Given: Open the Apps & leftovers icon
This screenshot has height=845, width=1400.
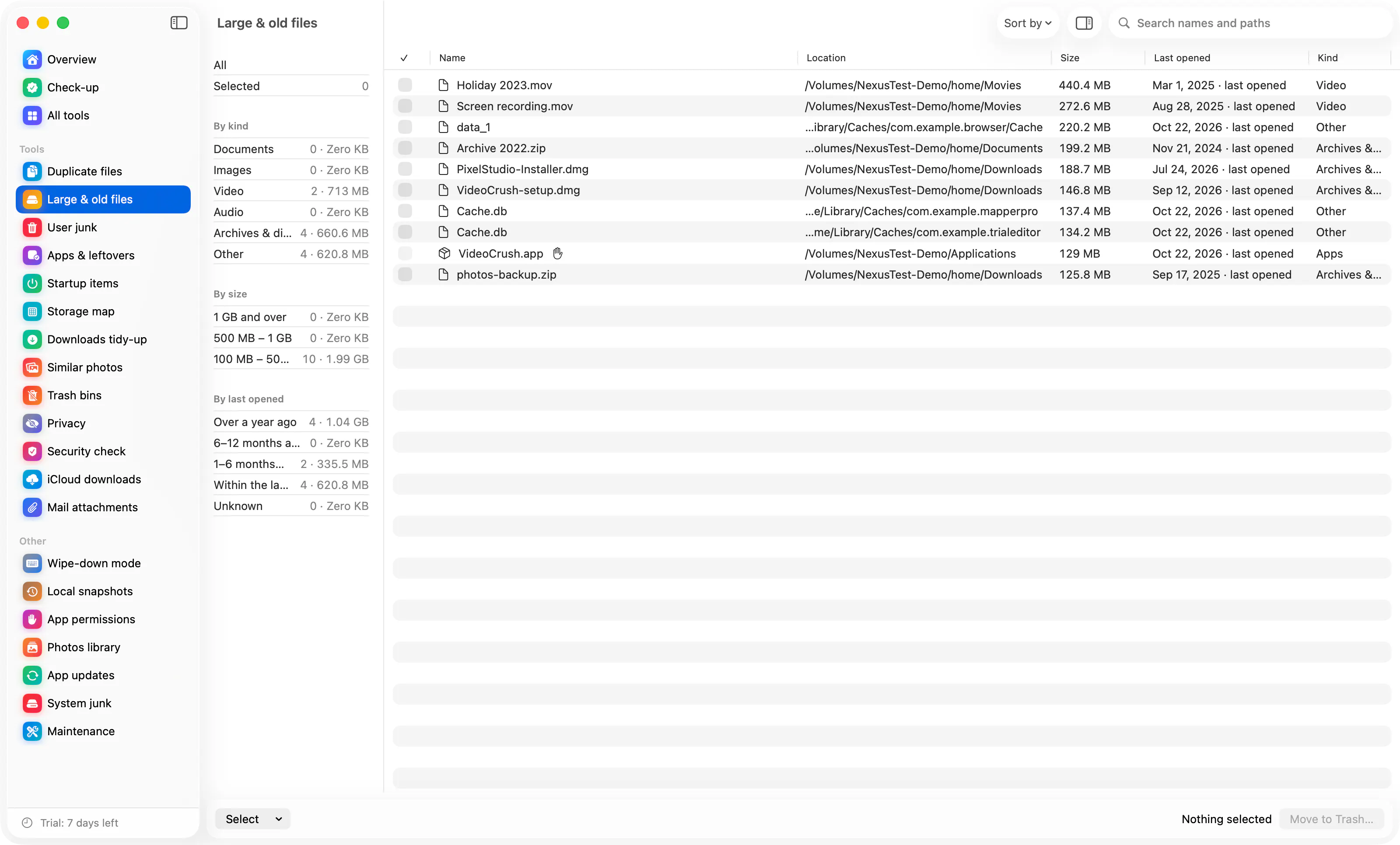Looking at the screenshot, I should click(32, 255).
